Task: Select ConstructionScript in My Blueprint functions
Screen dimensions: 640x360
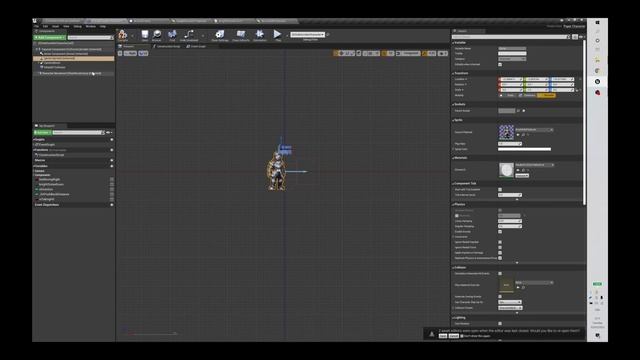Action: tap(51, 155)
